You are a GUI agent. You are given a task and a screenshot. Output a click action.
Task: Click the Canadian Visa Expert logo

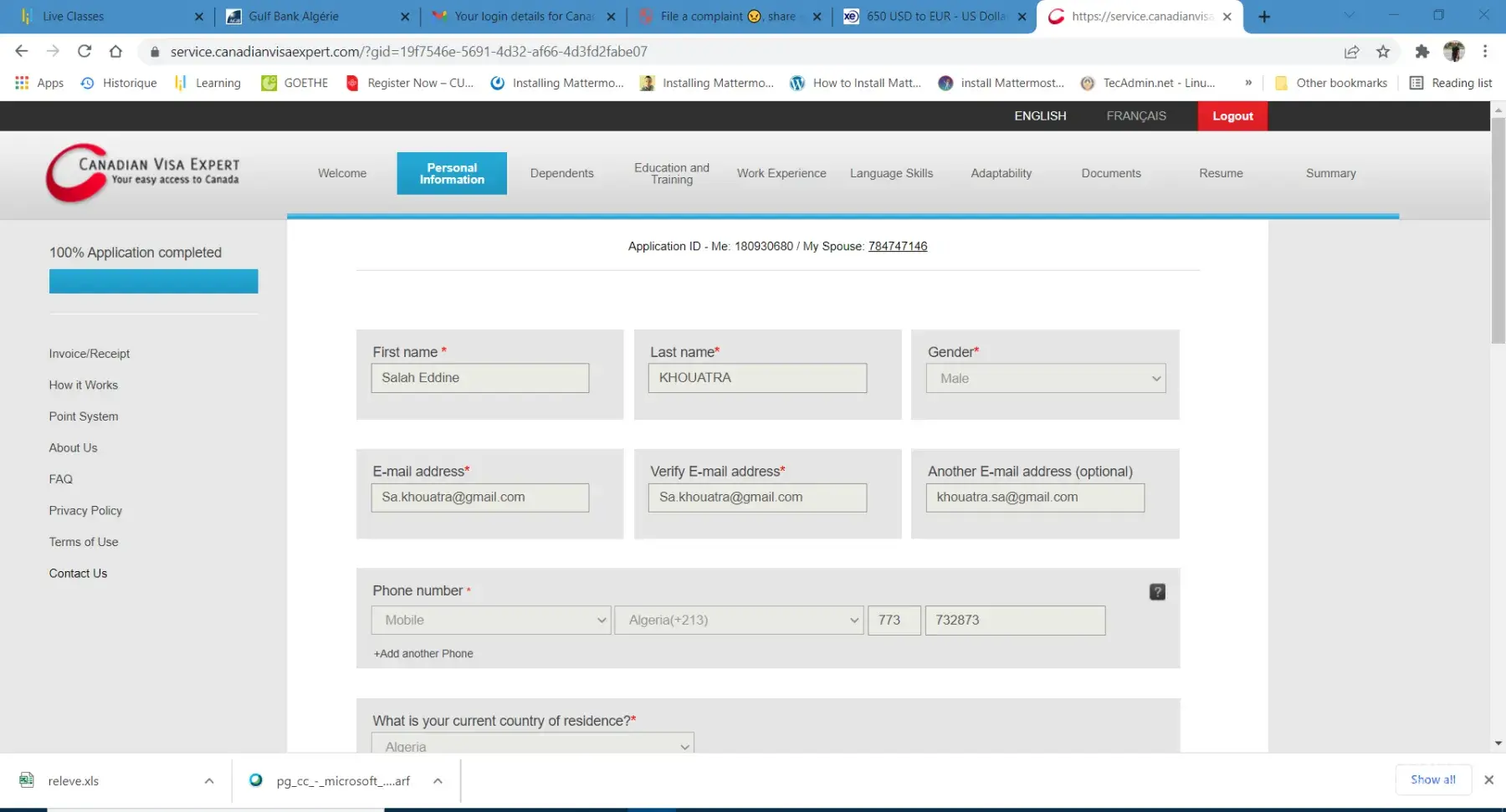click(x=143, y=173)
